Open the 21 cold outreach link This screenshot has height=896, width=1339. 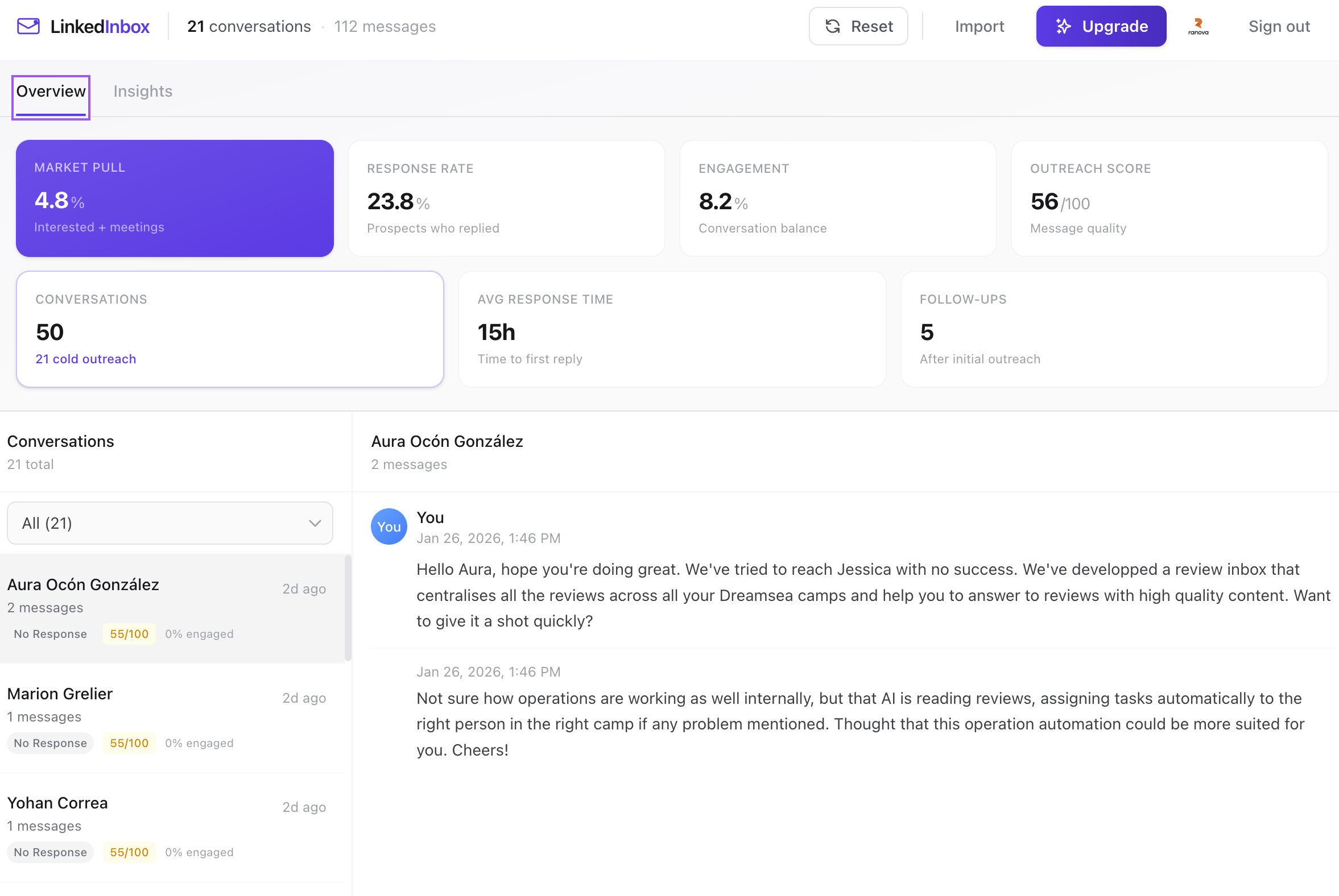pyautogui.click(x=85, y=359)
